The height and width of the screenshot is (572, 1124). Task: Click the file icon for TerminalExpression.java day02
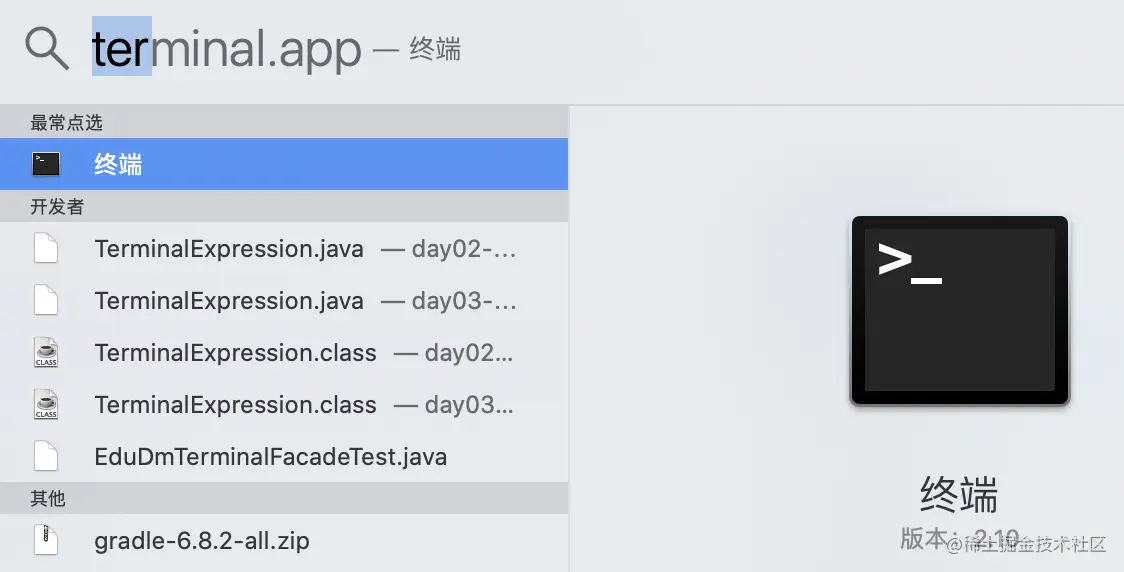pos(46,248)
